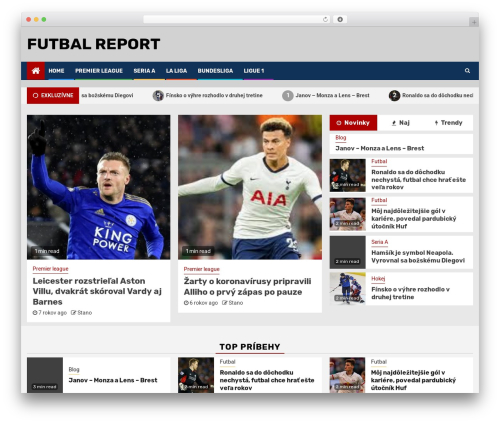Open SERIA A menu item
Image resolution: width=500 pixels, height=423 pixels.
click(144, 71)
